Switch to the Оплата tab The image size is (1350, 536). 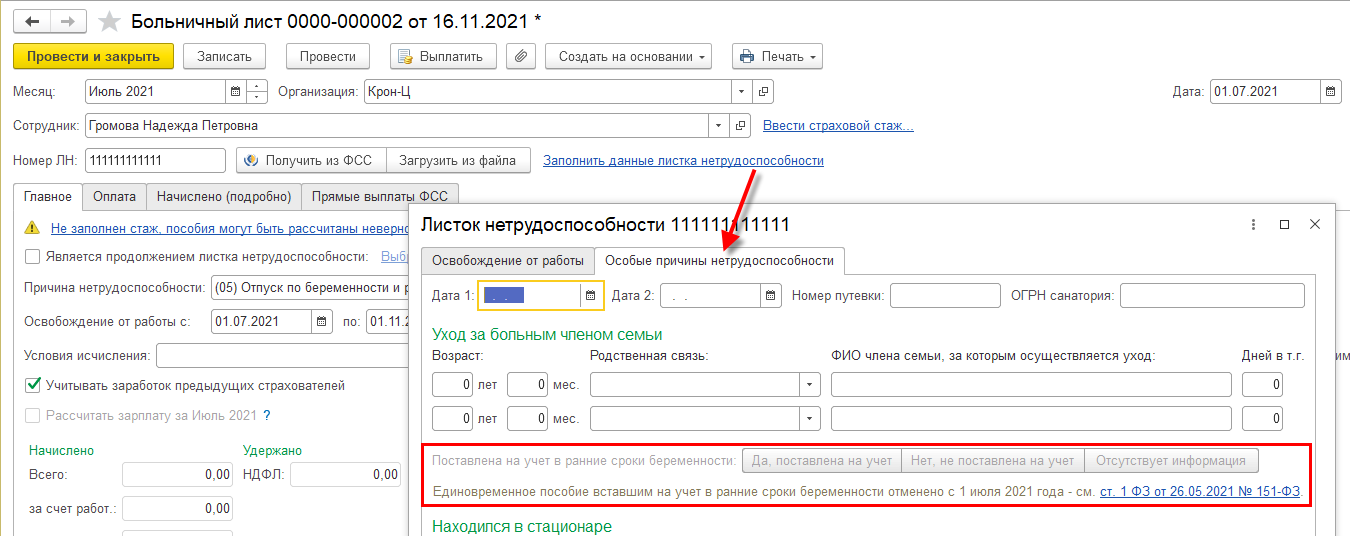click(114, 197)
